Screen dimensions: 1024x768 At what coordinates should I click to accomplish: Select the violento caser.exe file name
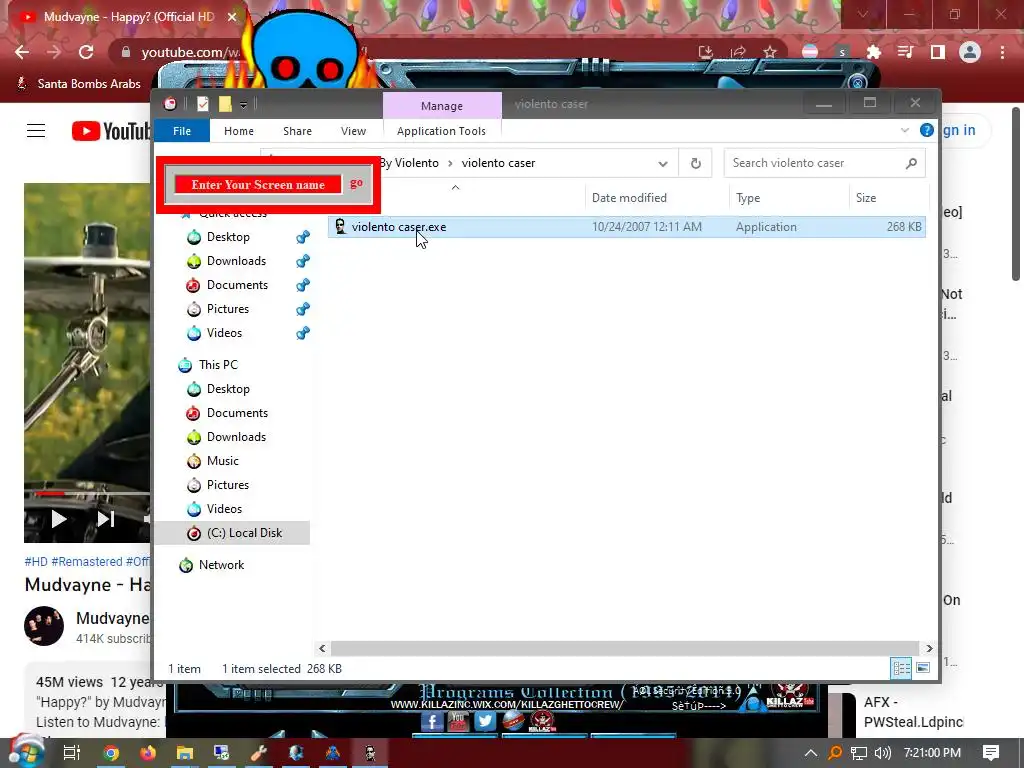(x=398, y=227)
